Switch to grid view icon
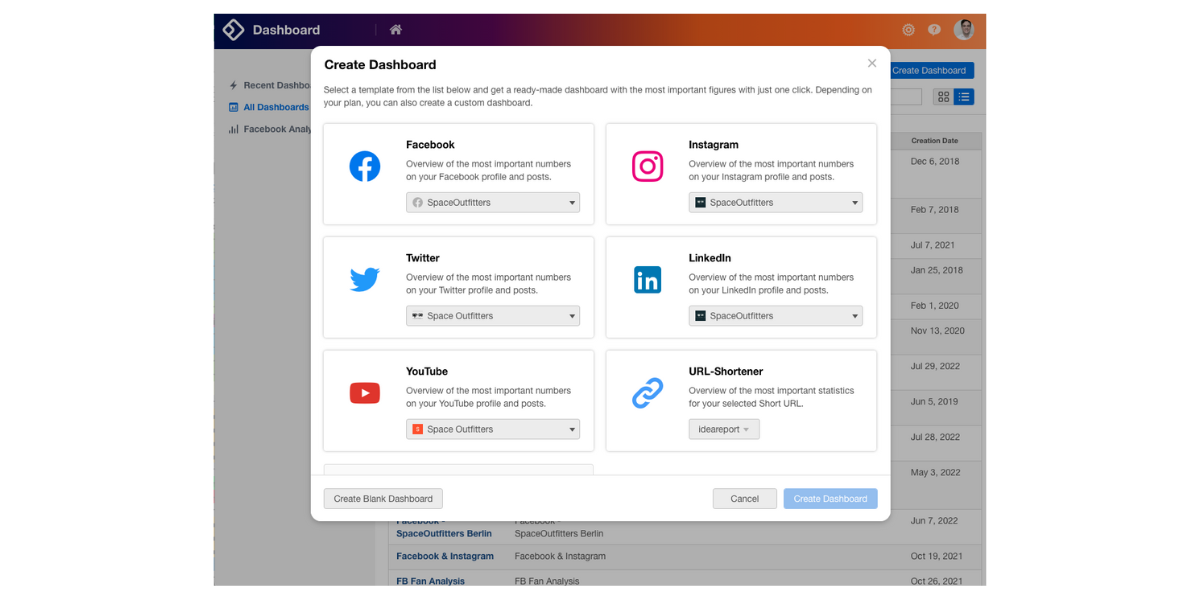 [x=943, y=97]
